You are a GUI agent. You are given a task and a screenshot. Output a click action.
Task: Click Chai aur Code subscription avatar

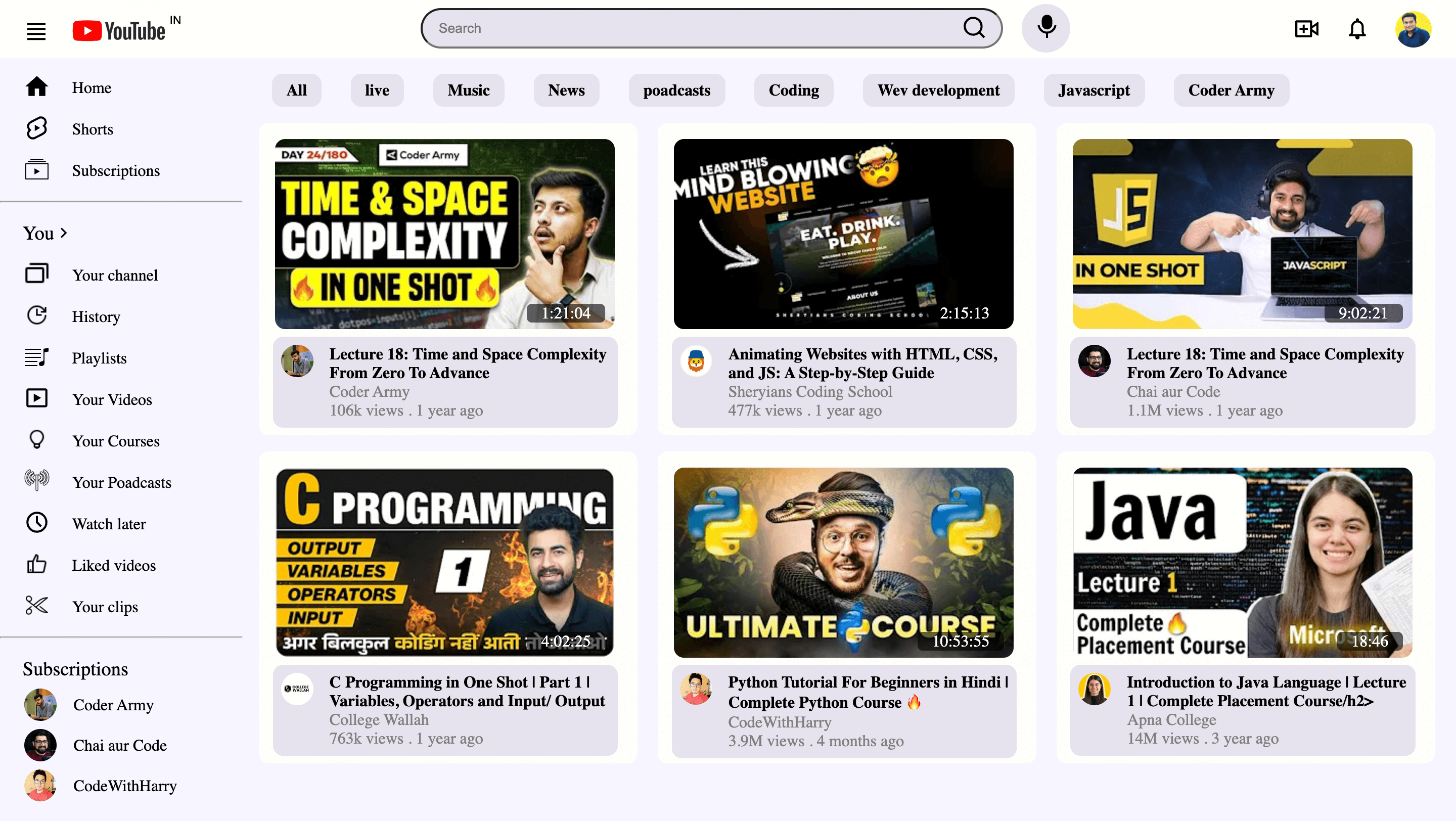40,745
